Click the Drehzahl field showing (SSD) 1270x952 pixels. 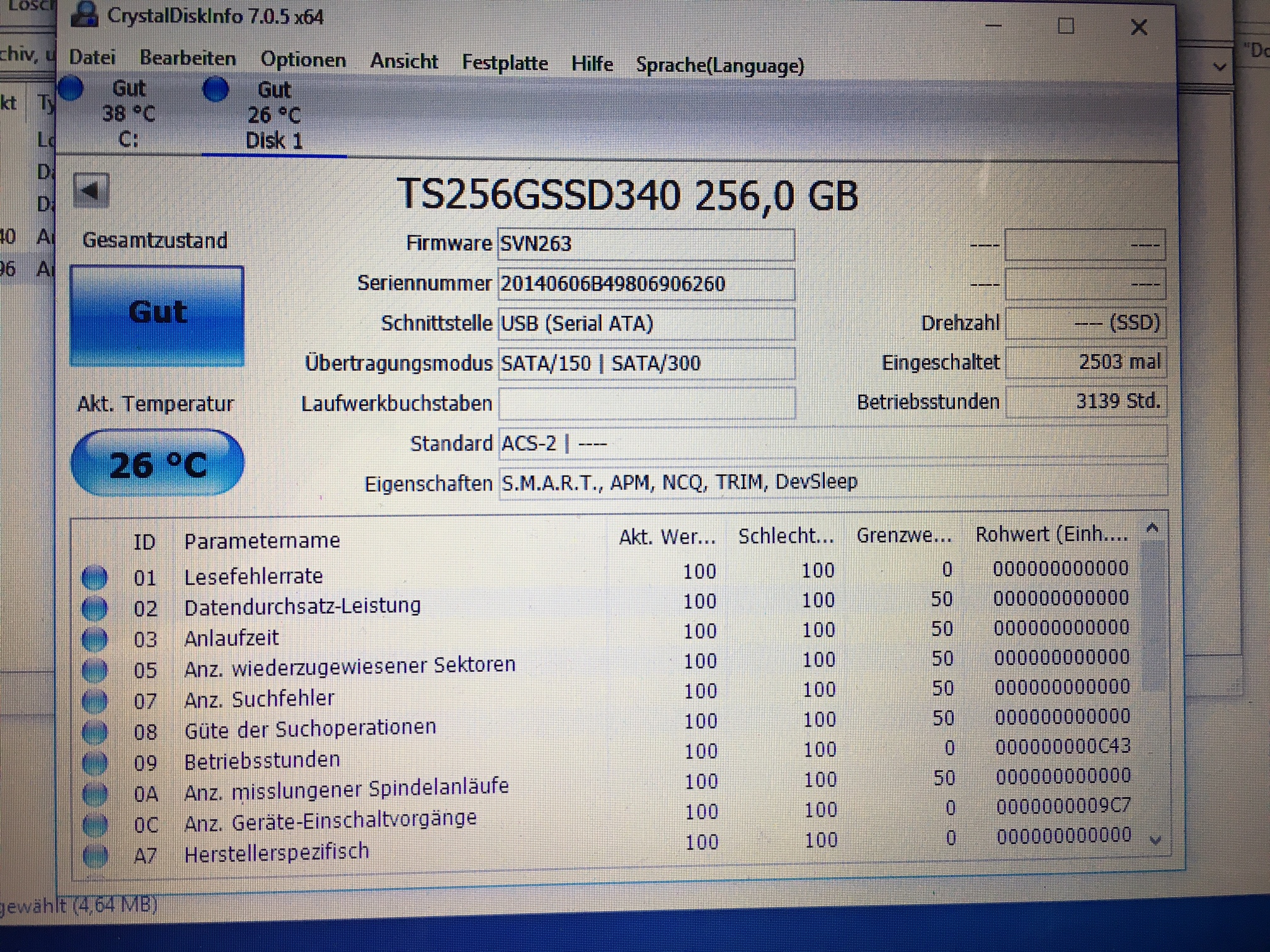click(x=1085, y=323)
